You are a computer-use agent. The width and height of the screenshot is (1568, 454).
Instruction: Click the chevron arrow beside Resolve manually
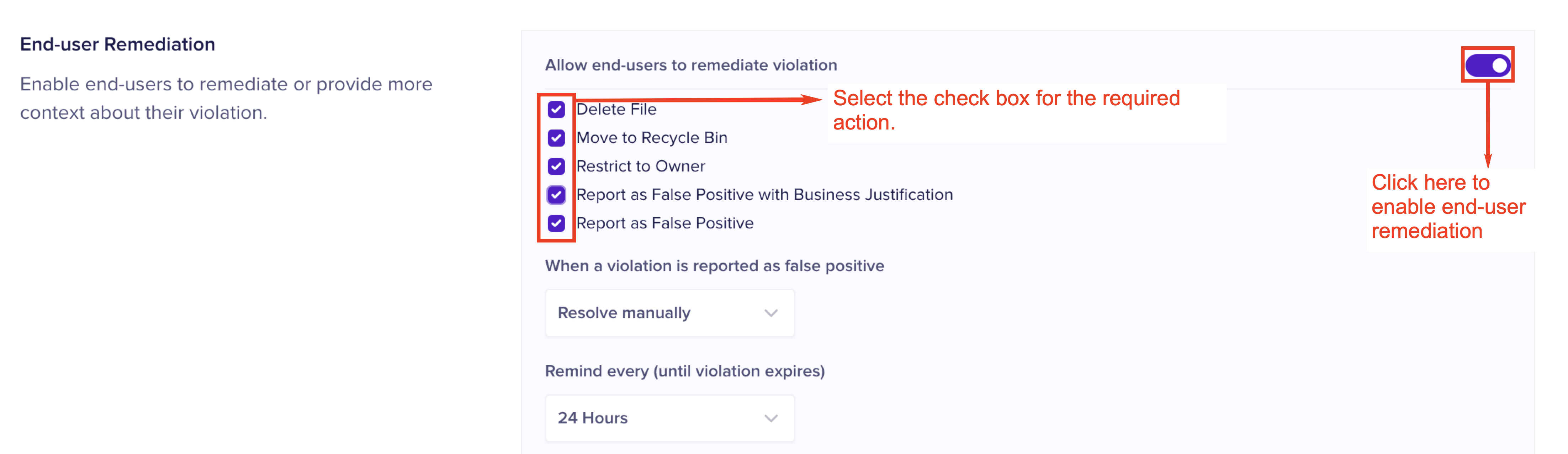pyautogui.click(x=770, y=313)
